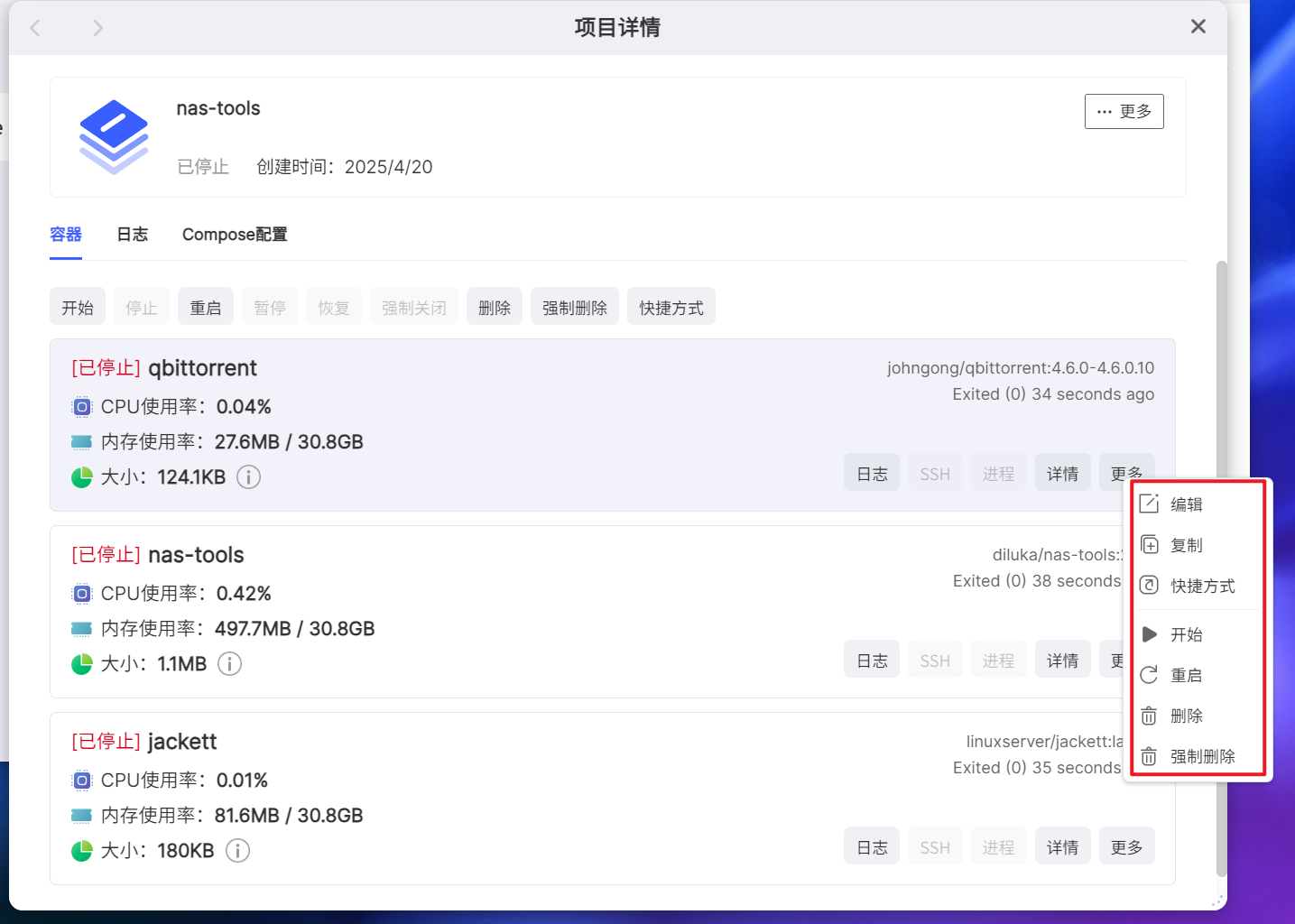Viewport: 1295px width, 924px height.
Task: Choose 开始 in the context menu
Action: [x=1198, y=634]
